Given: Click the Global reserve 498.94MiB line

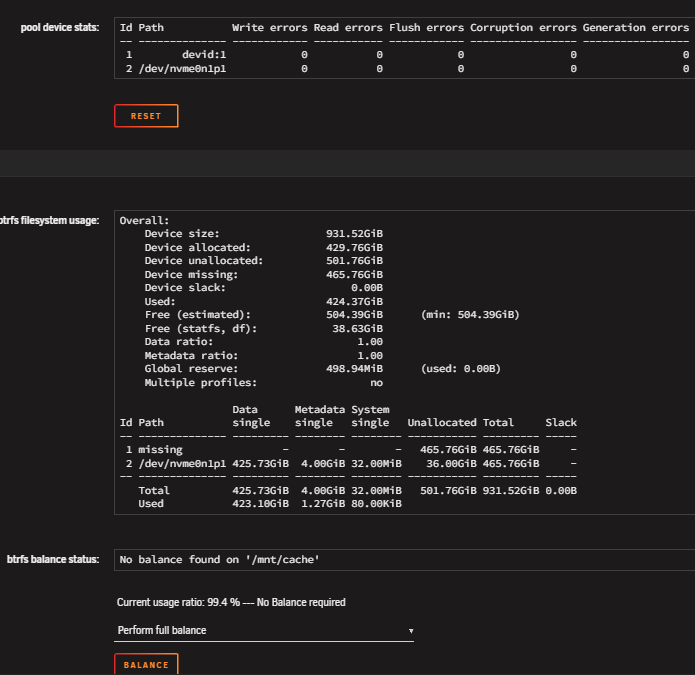Looking at the screenshot, I should [322, 369].
